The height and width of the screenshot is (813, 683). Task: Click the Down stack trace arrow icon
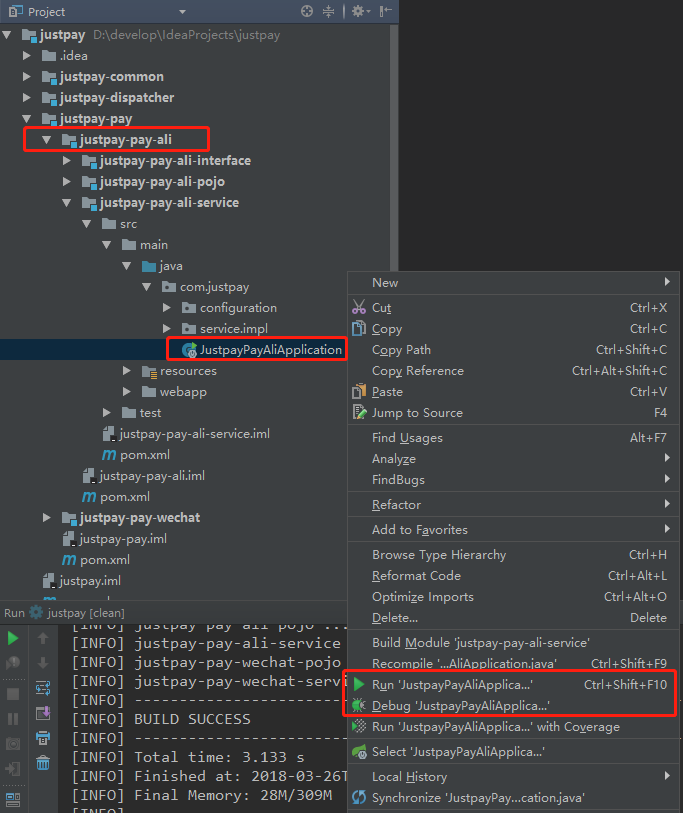tap(43, 663)
